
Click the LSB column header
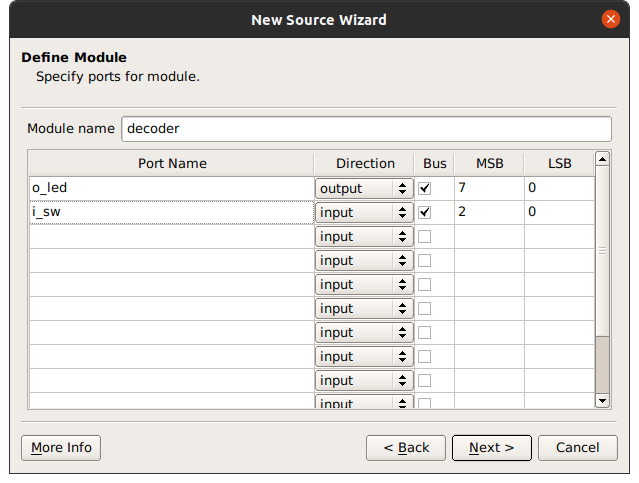(559, 163)
